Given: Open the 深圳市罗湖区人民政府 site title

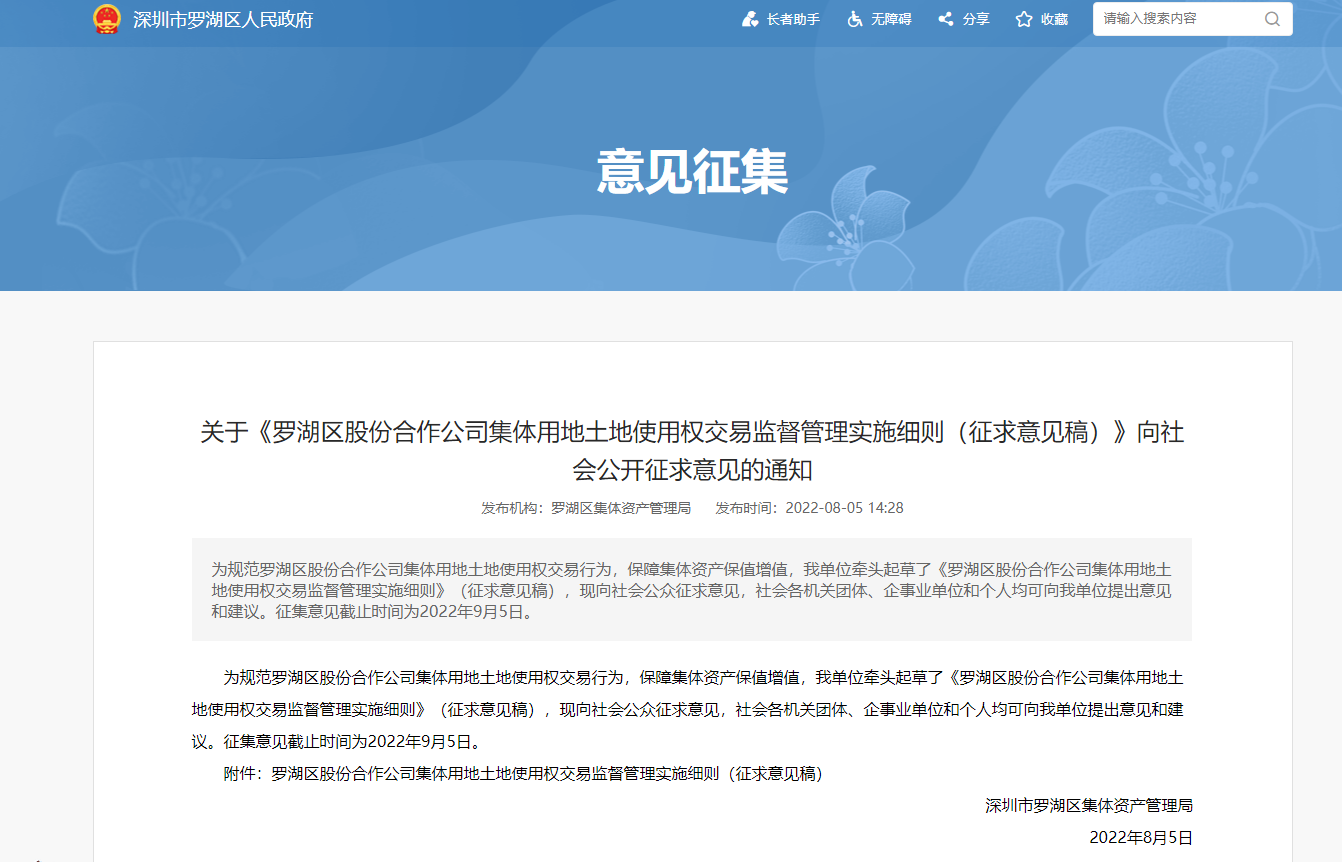Looking at the screenshot, I should point(223,20).
